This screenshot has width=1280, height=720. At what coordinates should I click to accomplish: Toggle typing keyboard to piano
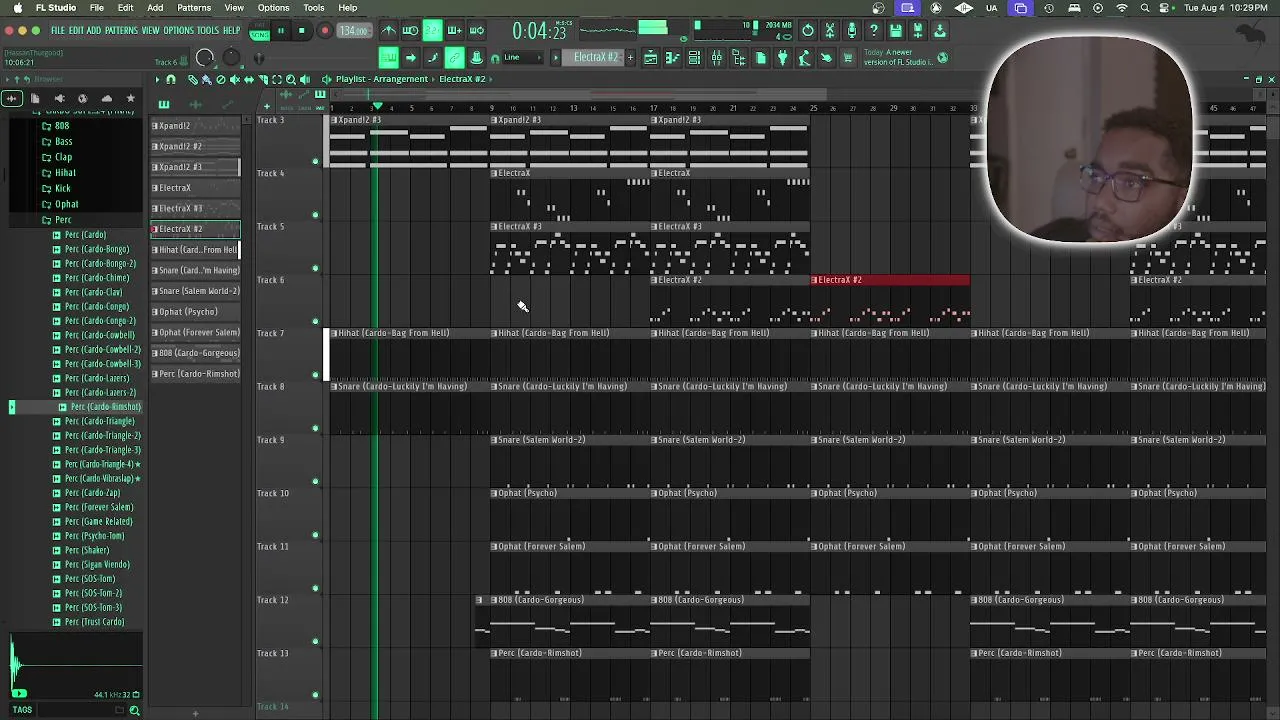(x=388, y=58)
